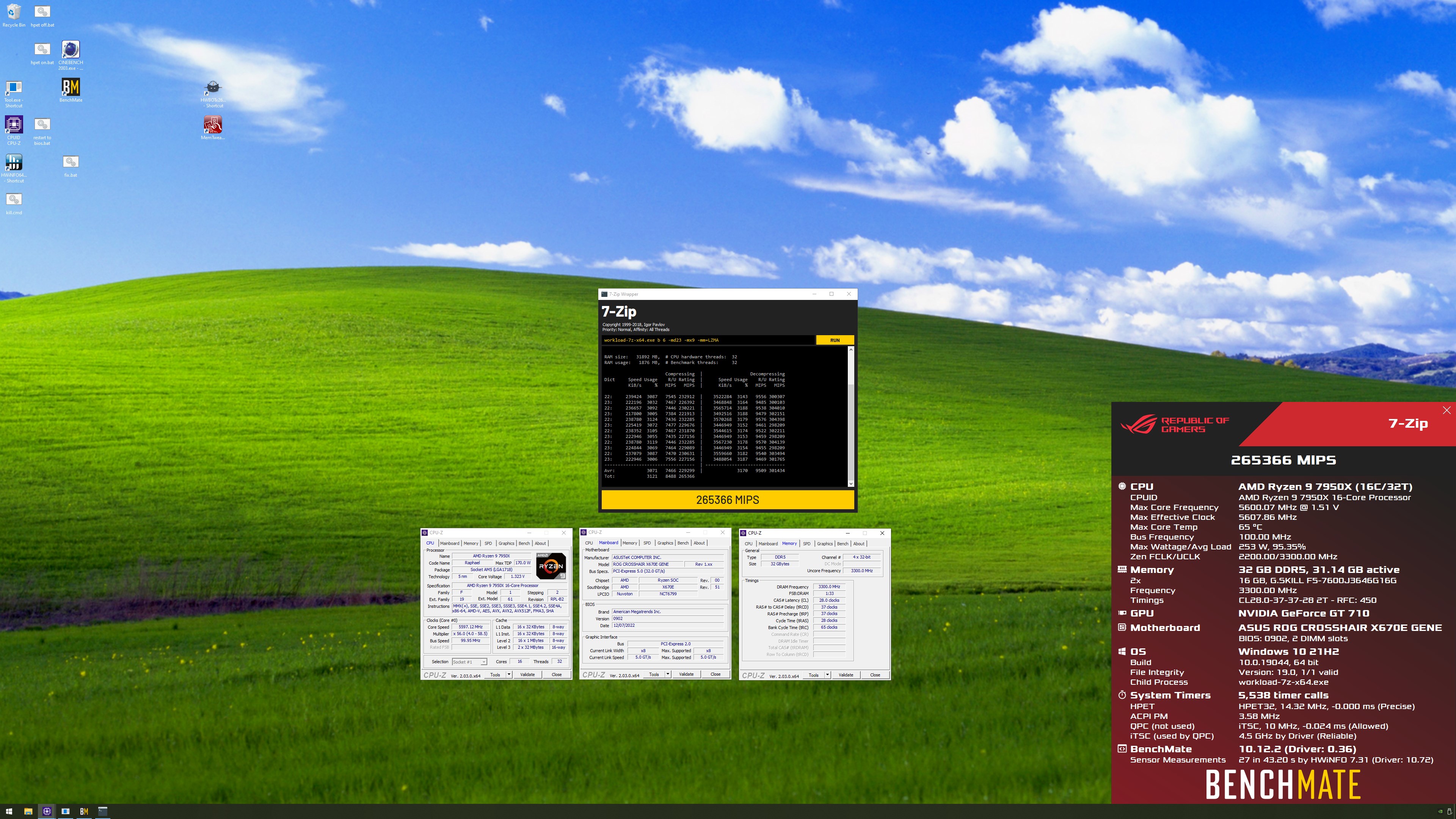
Task: Click the far-right system tray icon
Action: pos(1449,812)
